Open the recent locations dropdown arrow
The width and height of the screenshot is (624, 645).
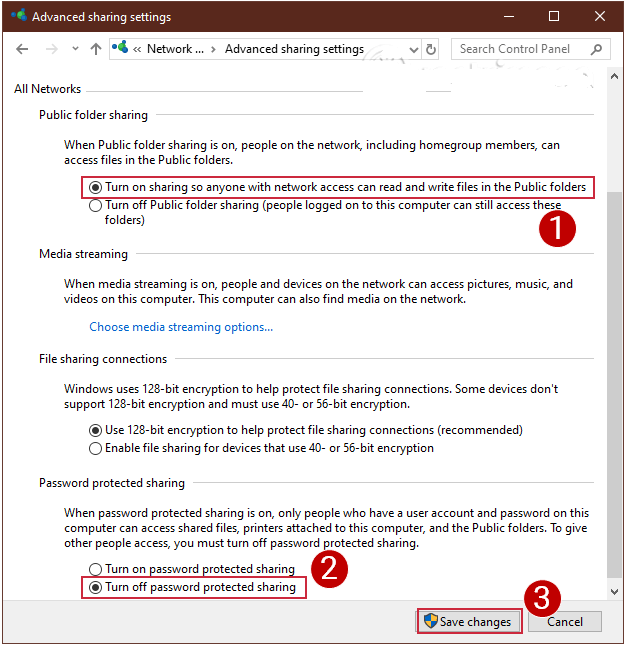pos(75,49)
